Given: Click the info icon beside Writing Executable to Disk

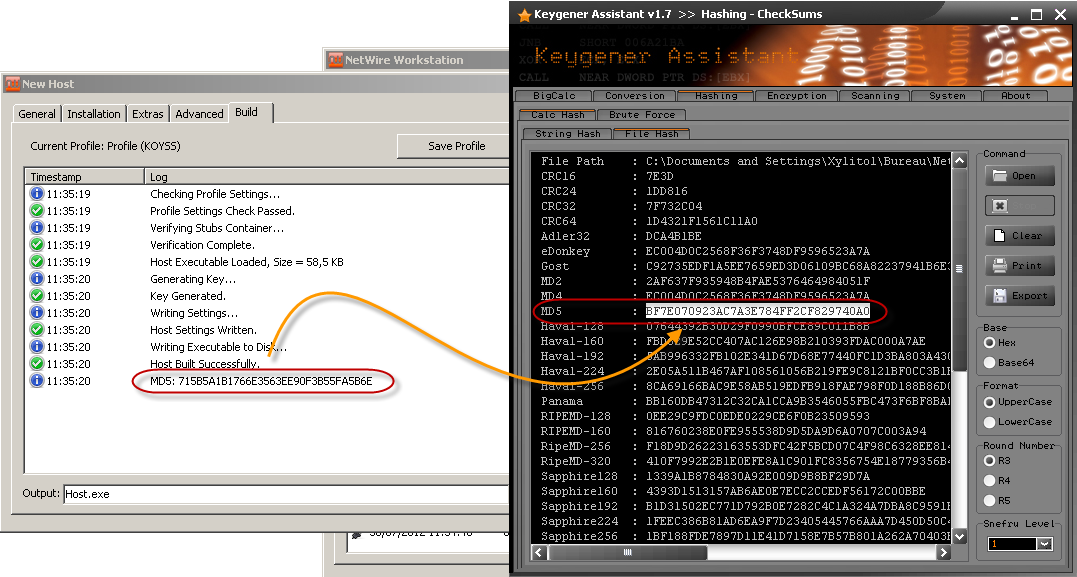Looking at the screenshot, I should [36, 347].
